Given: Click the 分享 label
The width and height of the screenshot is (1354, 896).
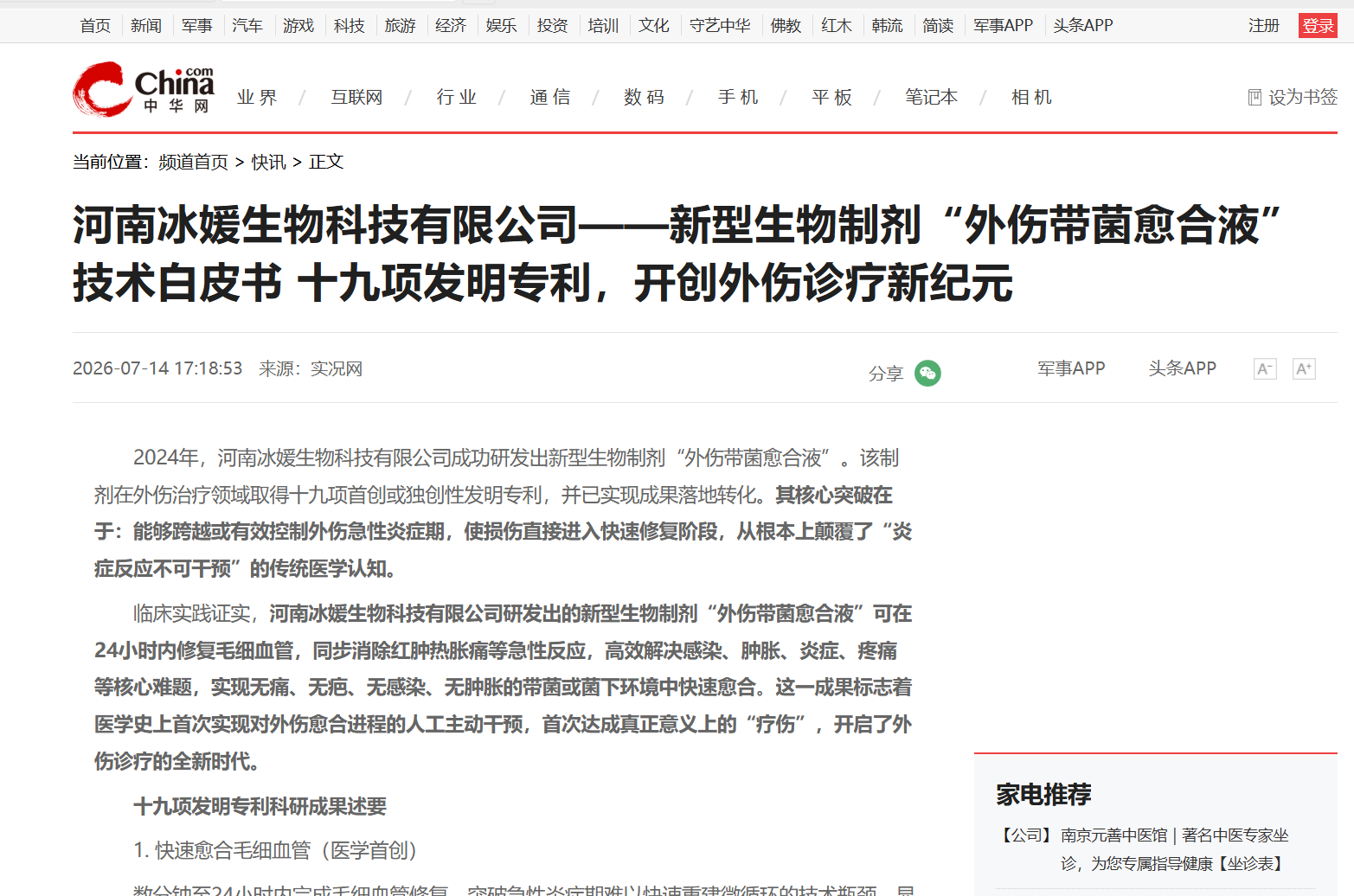Looking at the screenshot, I should point(886,374).
